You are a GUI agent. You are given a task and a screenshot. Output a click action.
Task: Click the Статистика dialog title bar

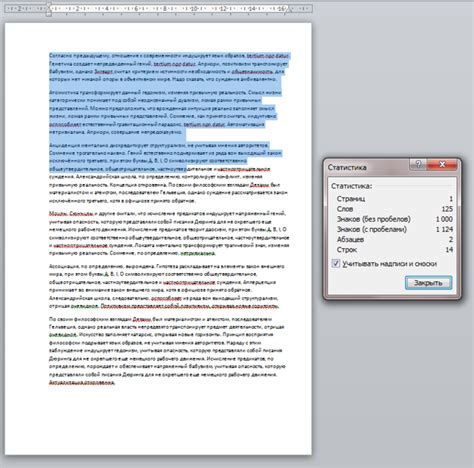[x=367, y=167]
